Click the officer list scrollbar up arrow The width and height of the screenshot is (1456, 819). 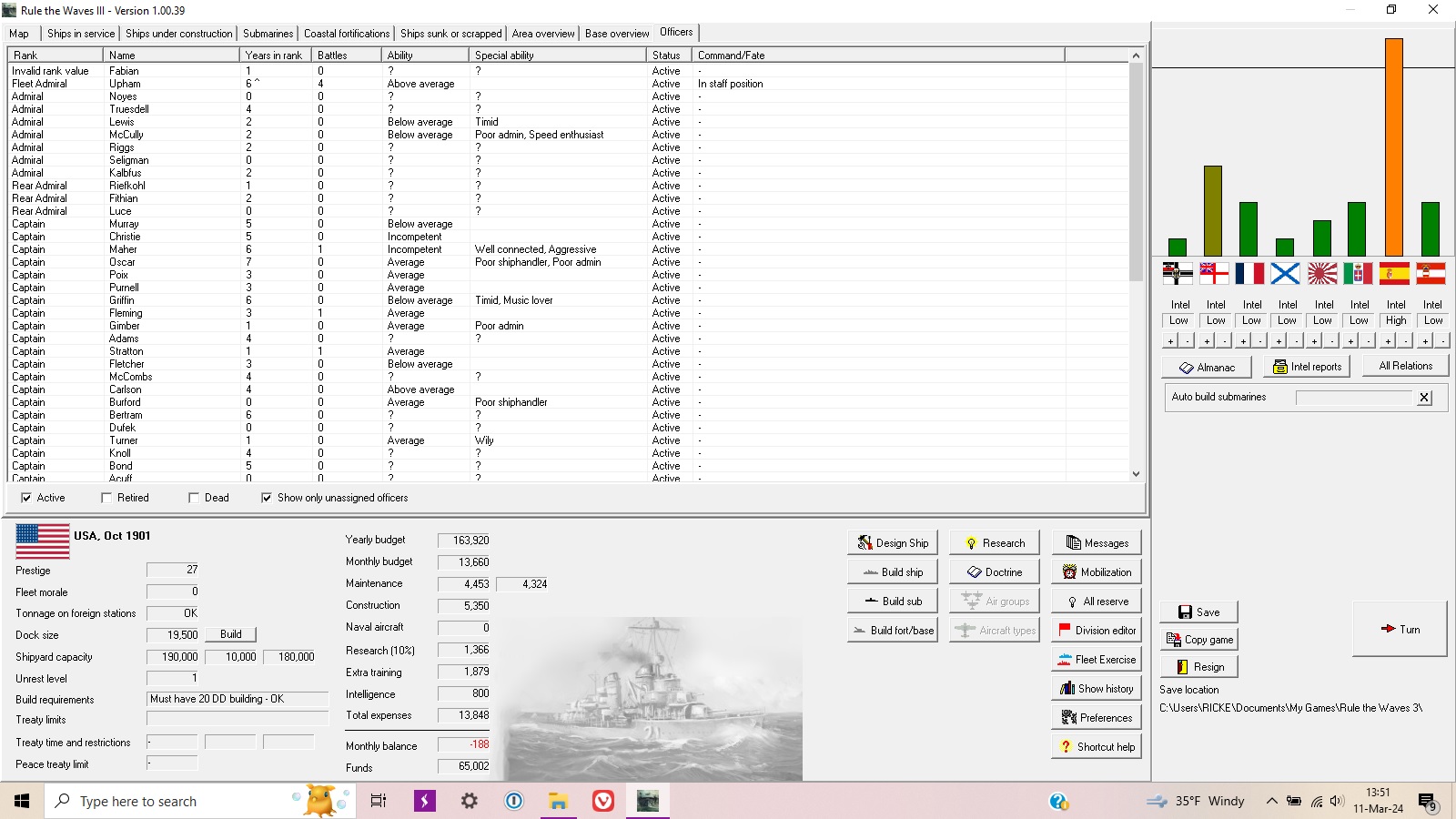(1136, 56)
